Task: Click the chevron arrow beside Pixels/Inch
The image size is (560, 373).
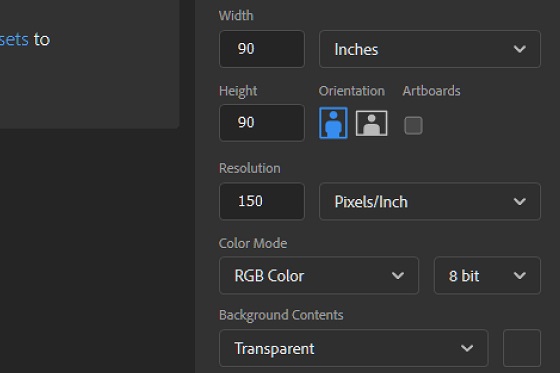Action: point(519,202)
